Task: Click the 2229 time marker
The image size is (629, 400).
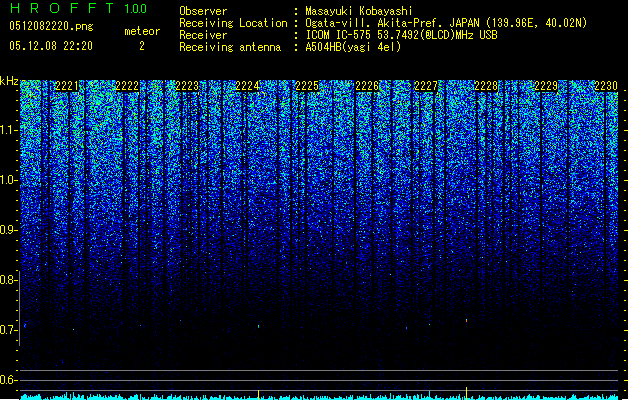Action: click(546, 86)
